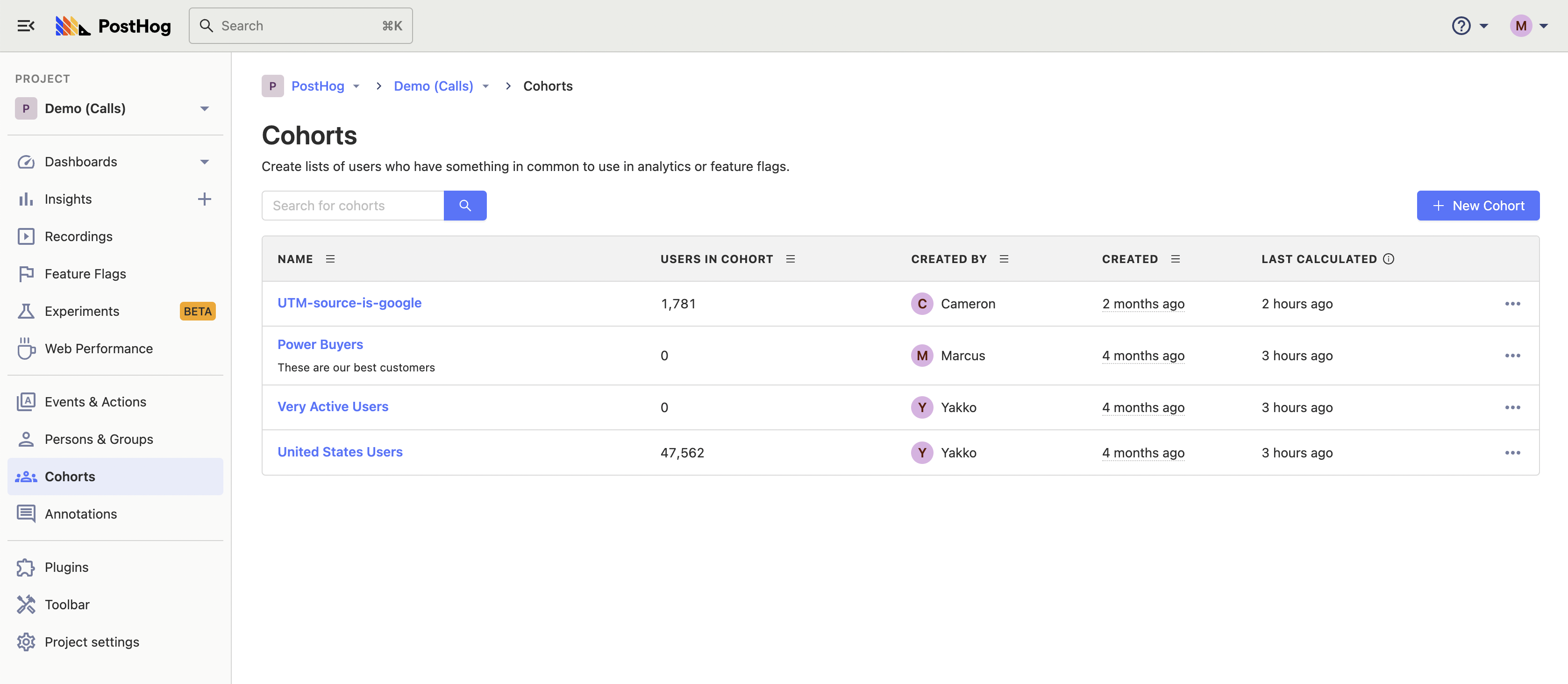The image size is (1568, 684).
Task: Open the three-dot menu for United States Users
Action: 1512,453
